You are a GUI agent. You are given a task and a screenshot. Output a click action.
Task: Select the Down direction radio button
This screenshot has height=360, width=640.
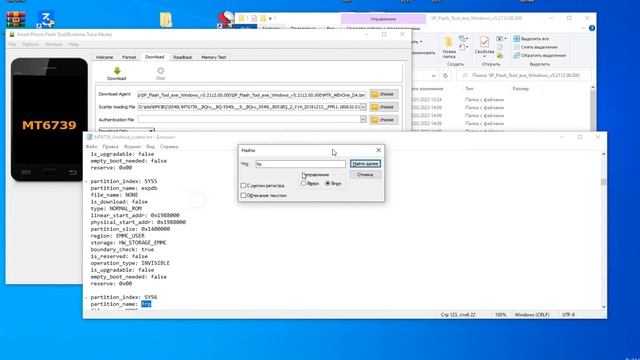click(327, 183)
